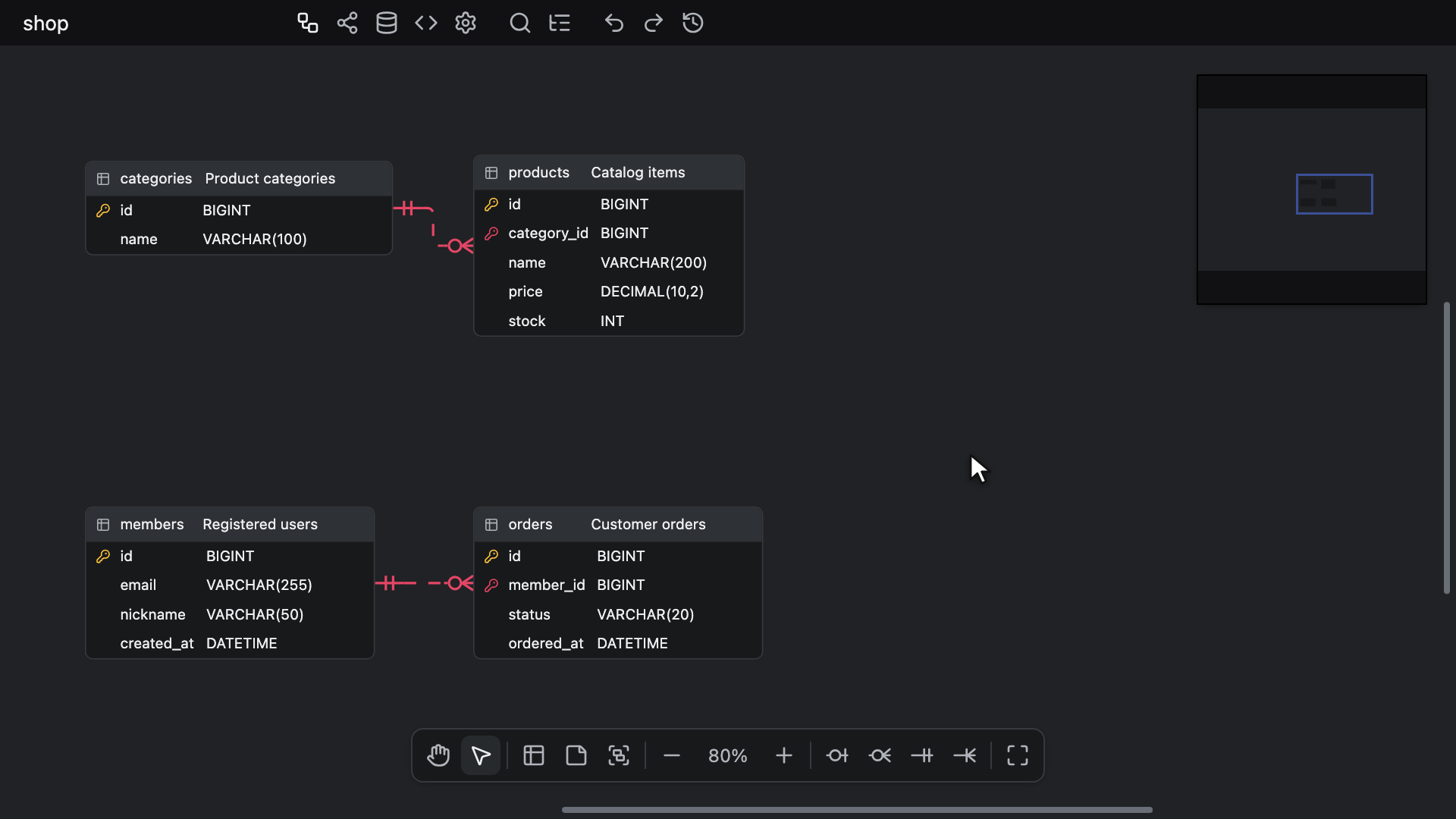Image resolution: width=1456 pixels, height=819 pixels.
Task: Click the minimap viewport rectangle
Action: [1334, 194]
